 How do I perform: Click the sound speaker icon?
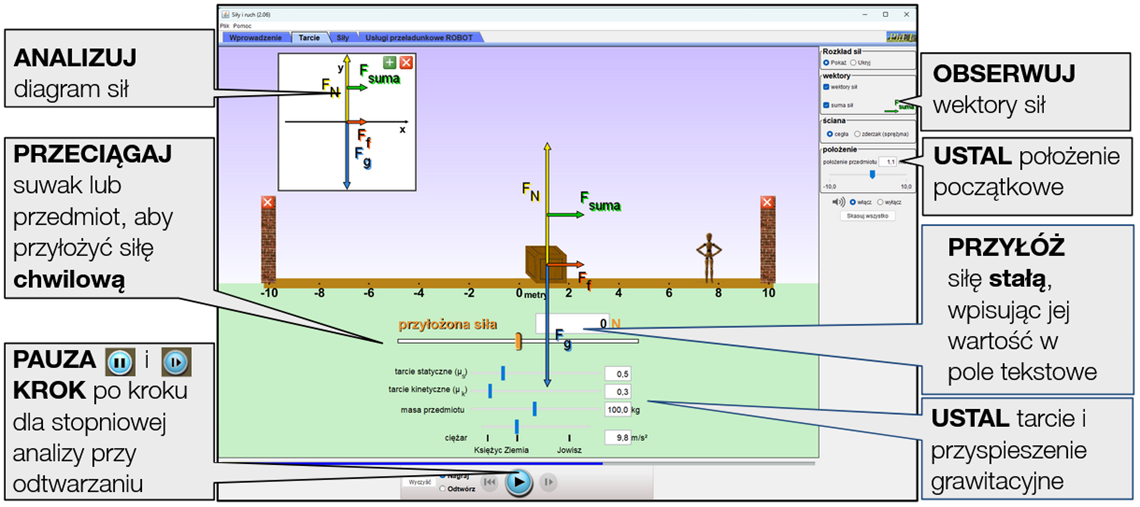(x=838, y=201)
